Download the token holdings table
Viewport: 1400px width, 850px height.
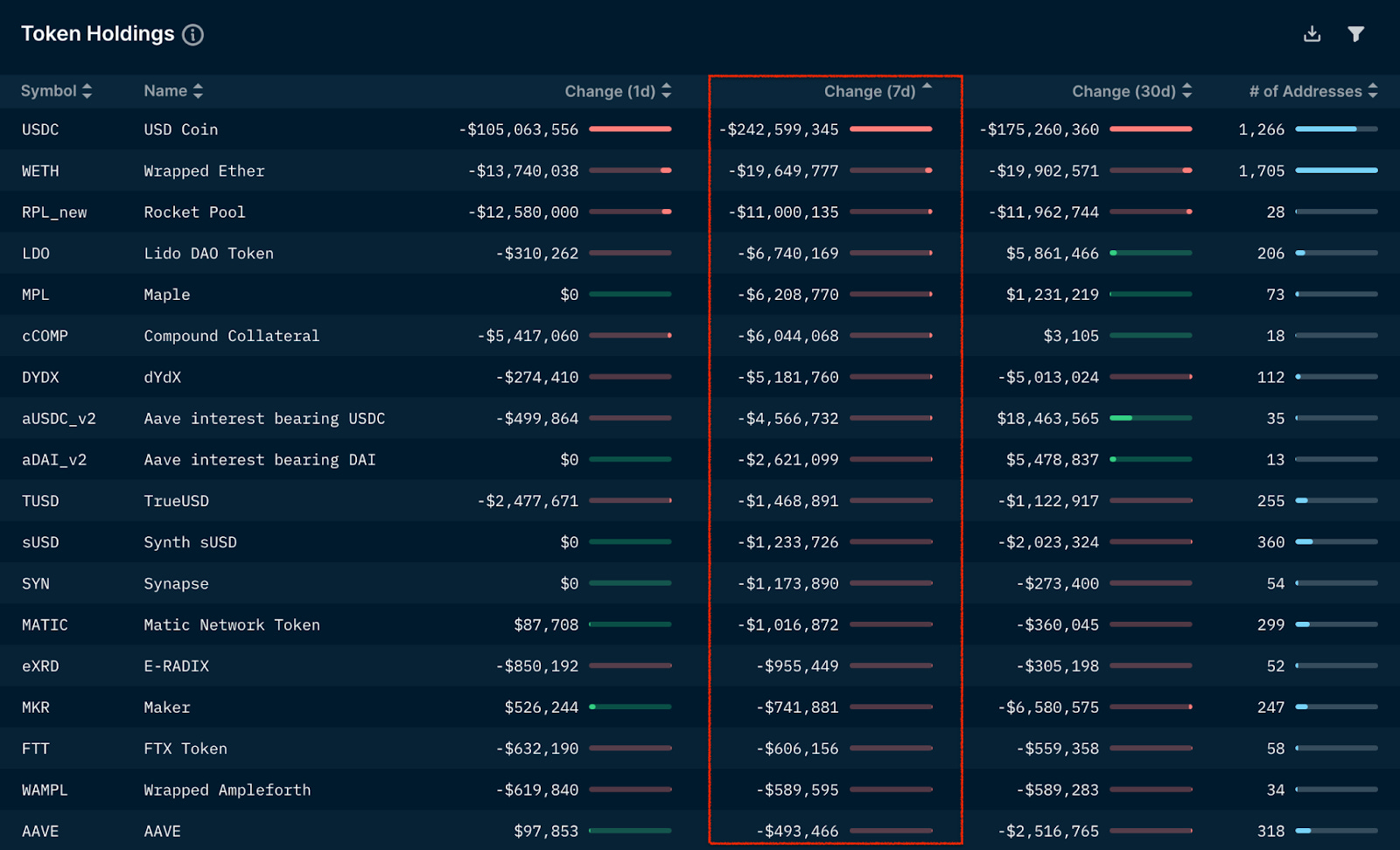coord(1312,34)
